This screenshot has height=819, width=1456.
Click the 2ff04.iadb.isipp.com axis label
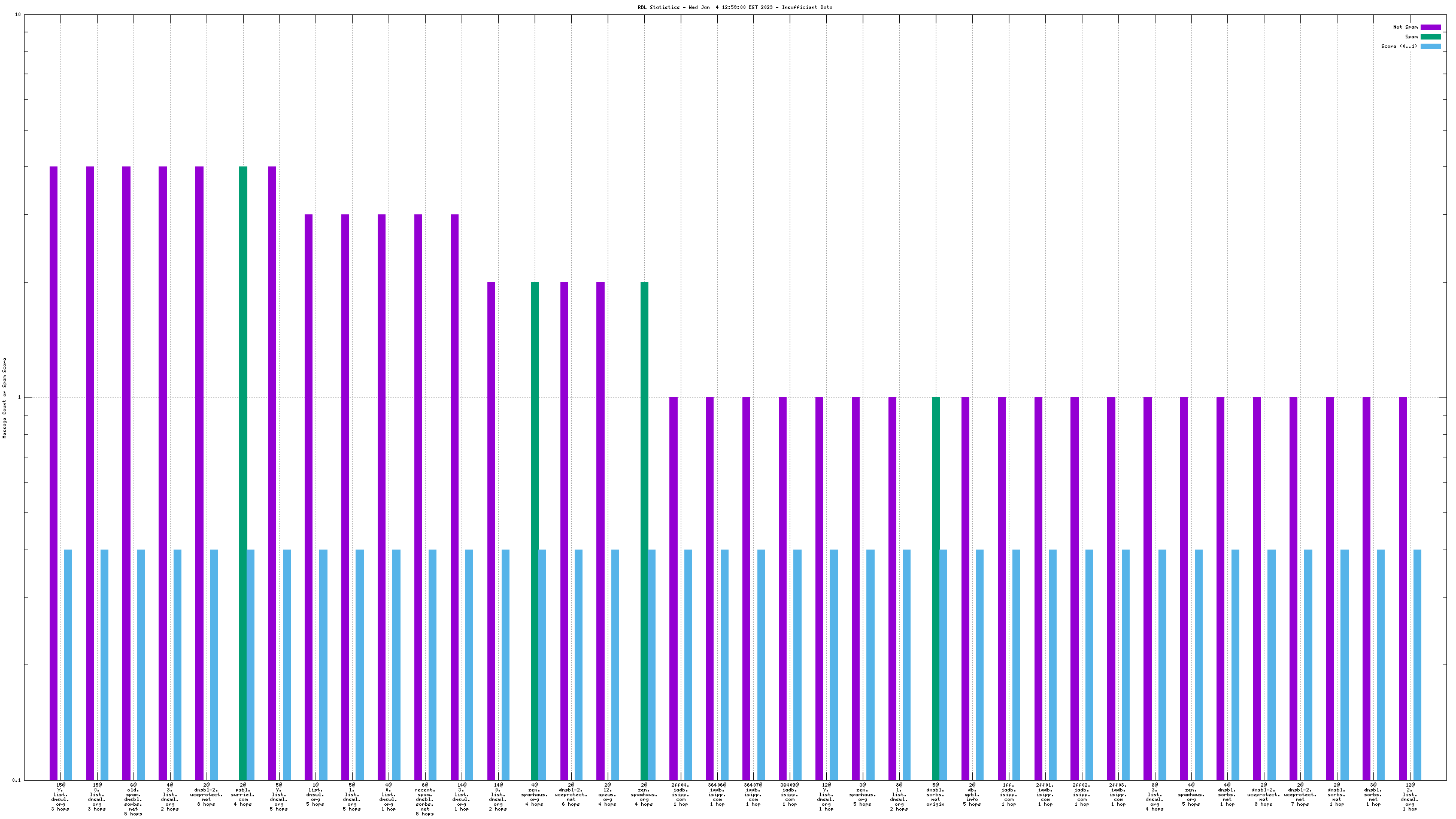click(x=681, y=794)
